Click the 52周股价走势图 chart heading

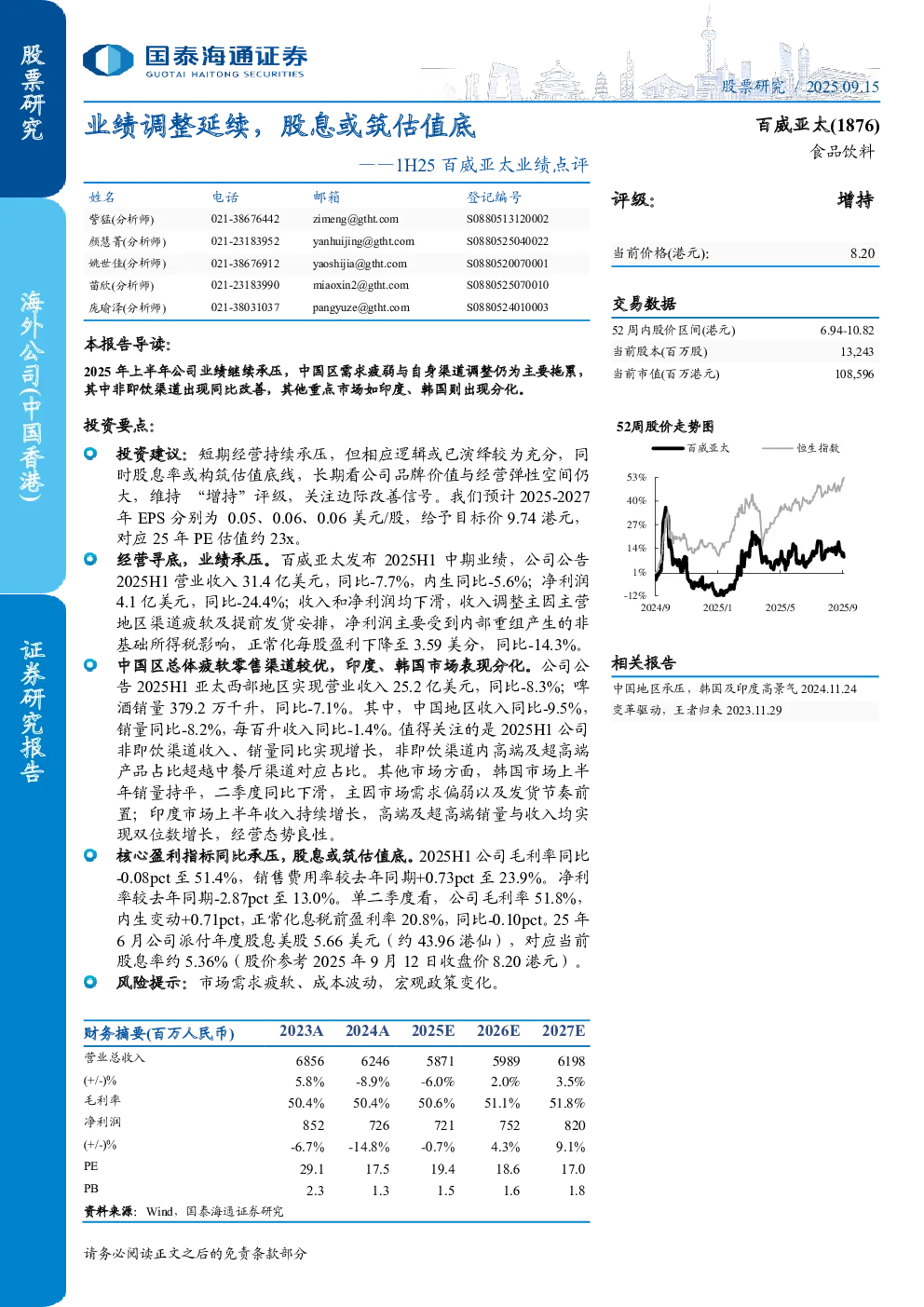[665, 427]
